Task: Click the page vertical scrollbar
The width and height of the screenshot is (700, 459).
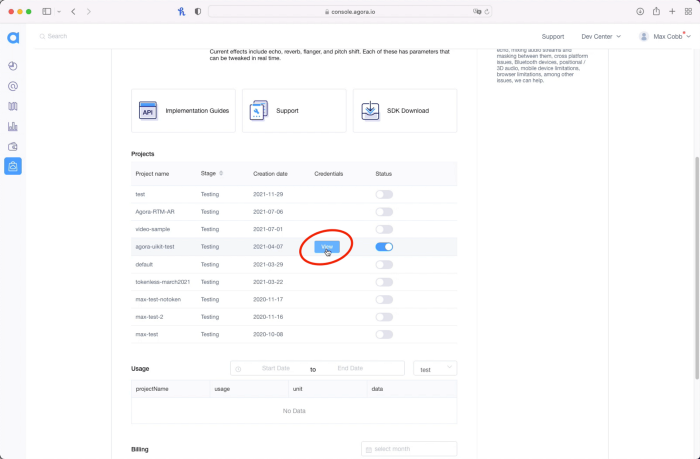Action: [x=697, y=268]
